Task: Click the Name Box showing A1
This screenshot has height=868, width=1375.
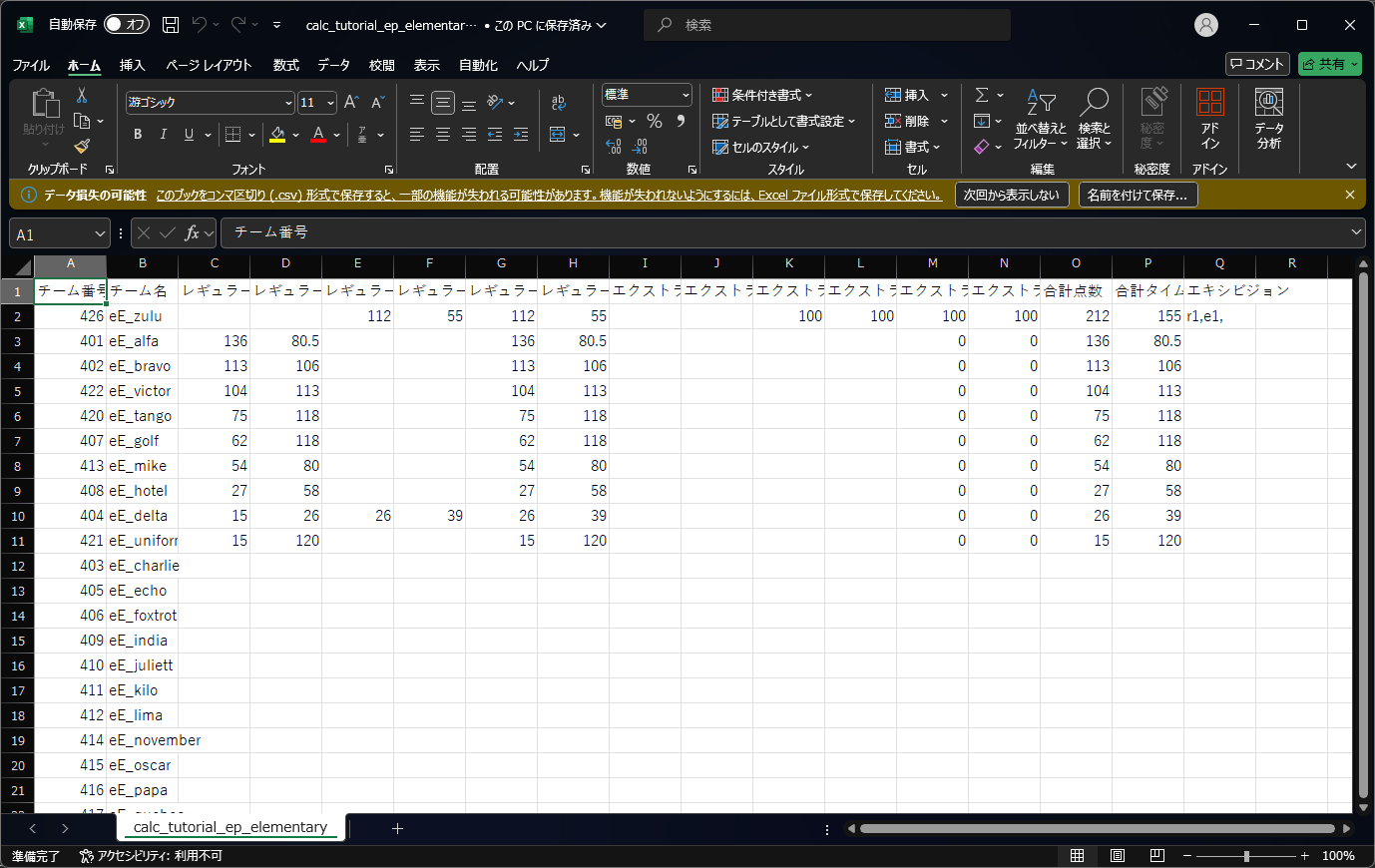Action: (57, 232)
